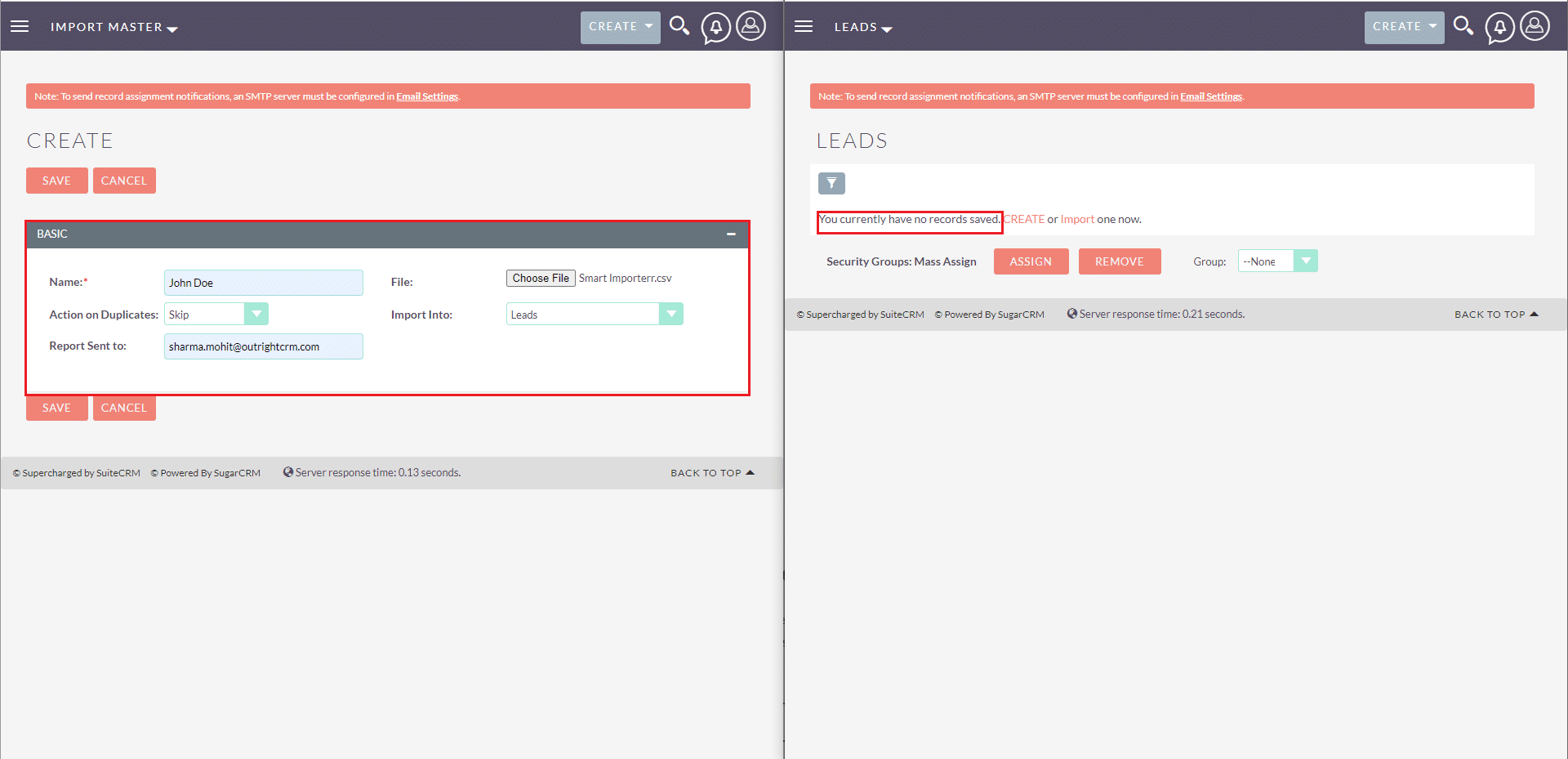Open Email Settings link in Import Master note
This screenshot has width=1568, height=759.
[x=427, y=96]
